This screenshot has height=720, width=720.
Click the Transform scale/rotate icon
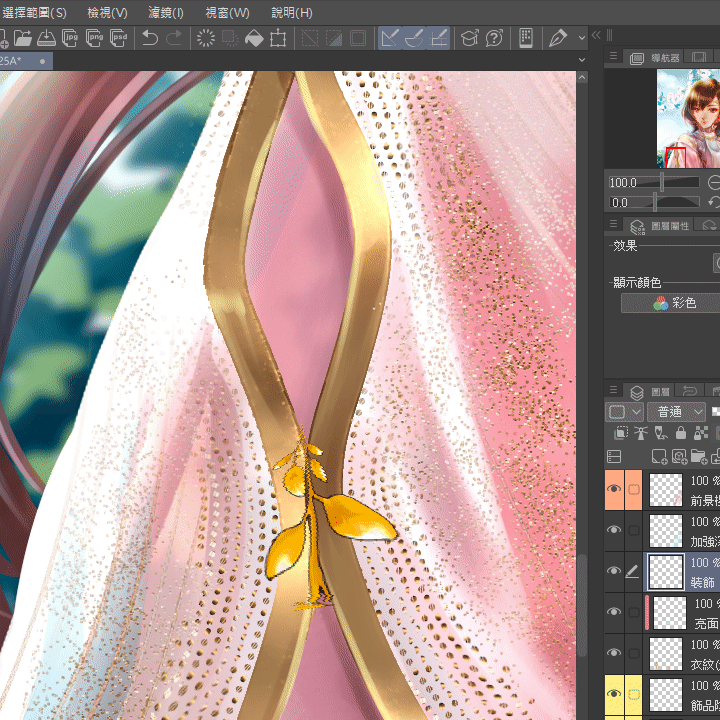tap(278, 38)
